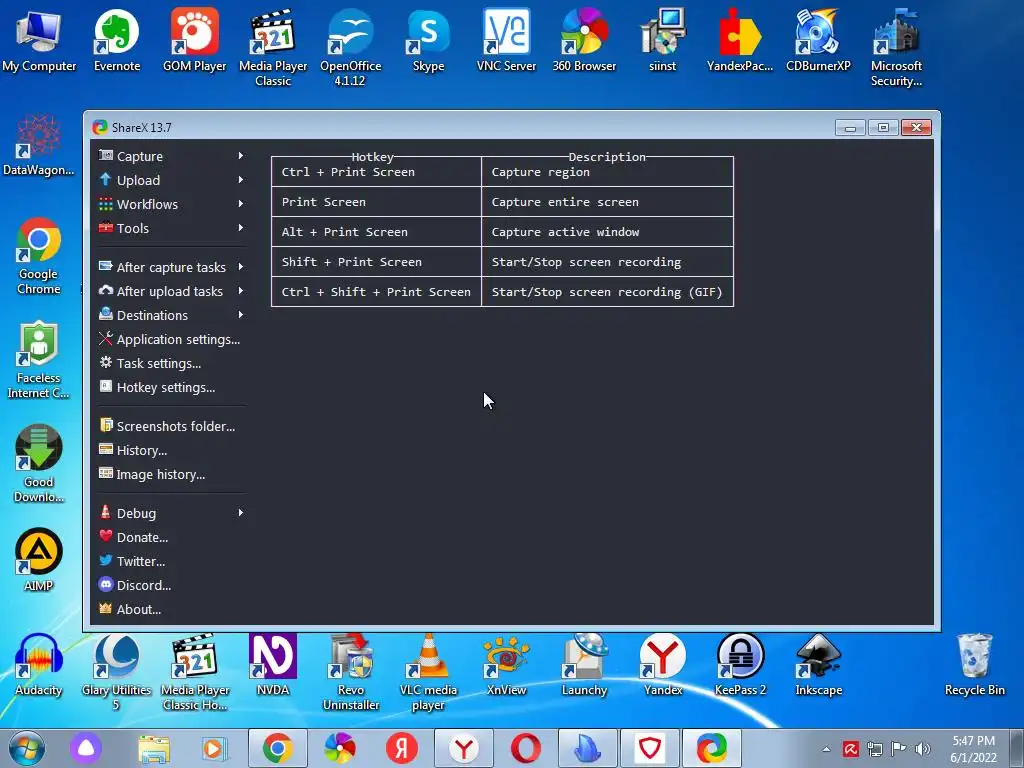Expand the After capture tasks arrow
The image size is (1024, 768).
pyautogui.click(x=240, y=267)
